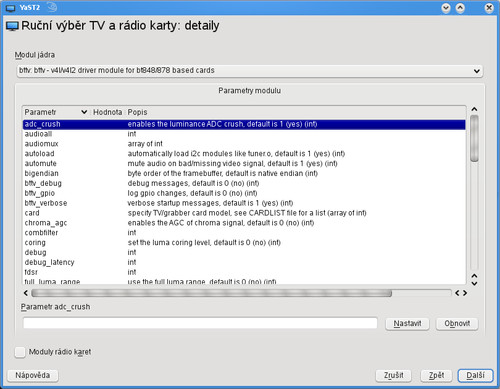Screen dimensions: 500x389
Task: Click the vertical scrollbar up arrow near bottom
Action: pyautogui.click(x=474, y=276)
